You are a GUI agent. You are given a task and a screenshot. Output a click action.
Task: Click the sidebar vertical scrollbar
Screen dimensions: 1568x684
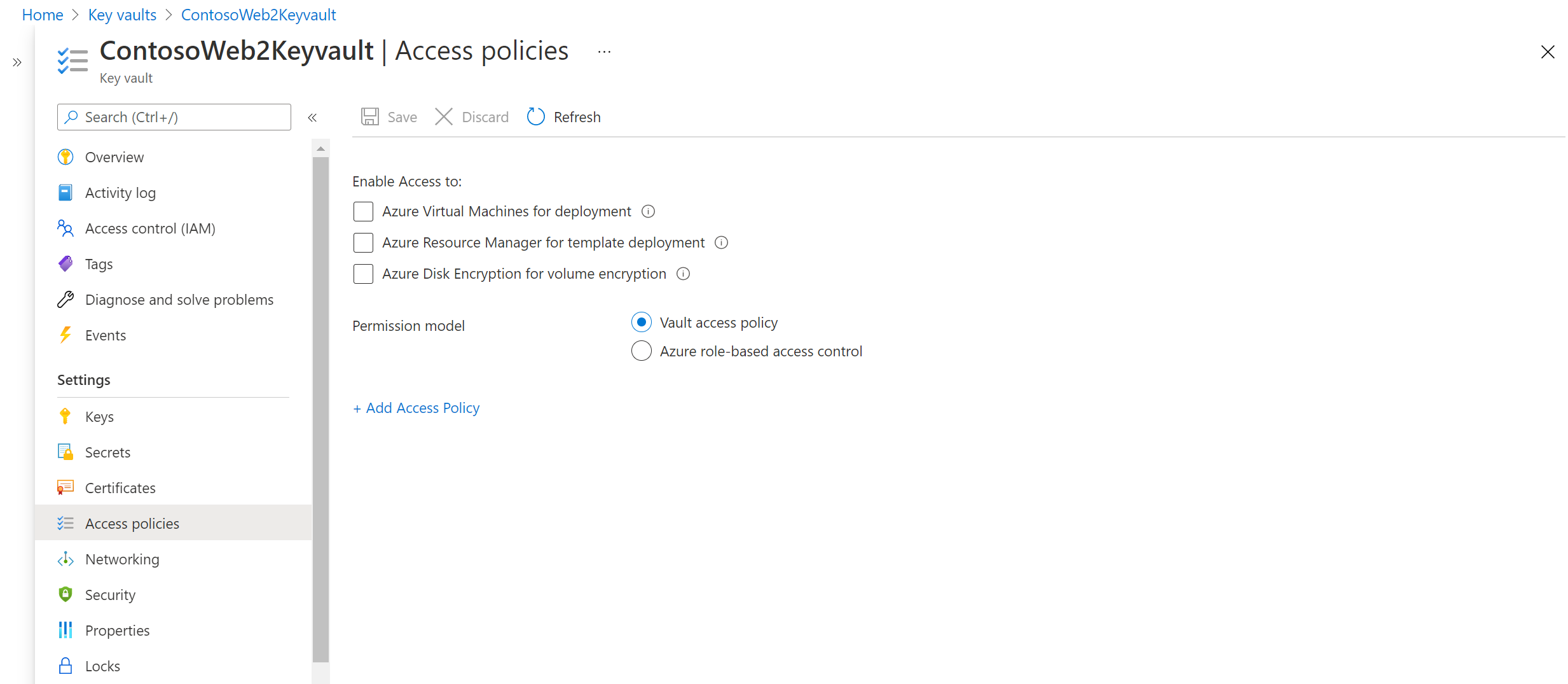tap(320, 407)
